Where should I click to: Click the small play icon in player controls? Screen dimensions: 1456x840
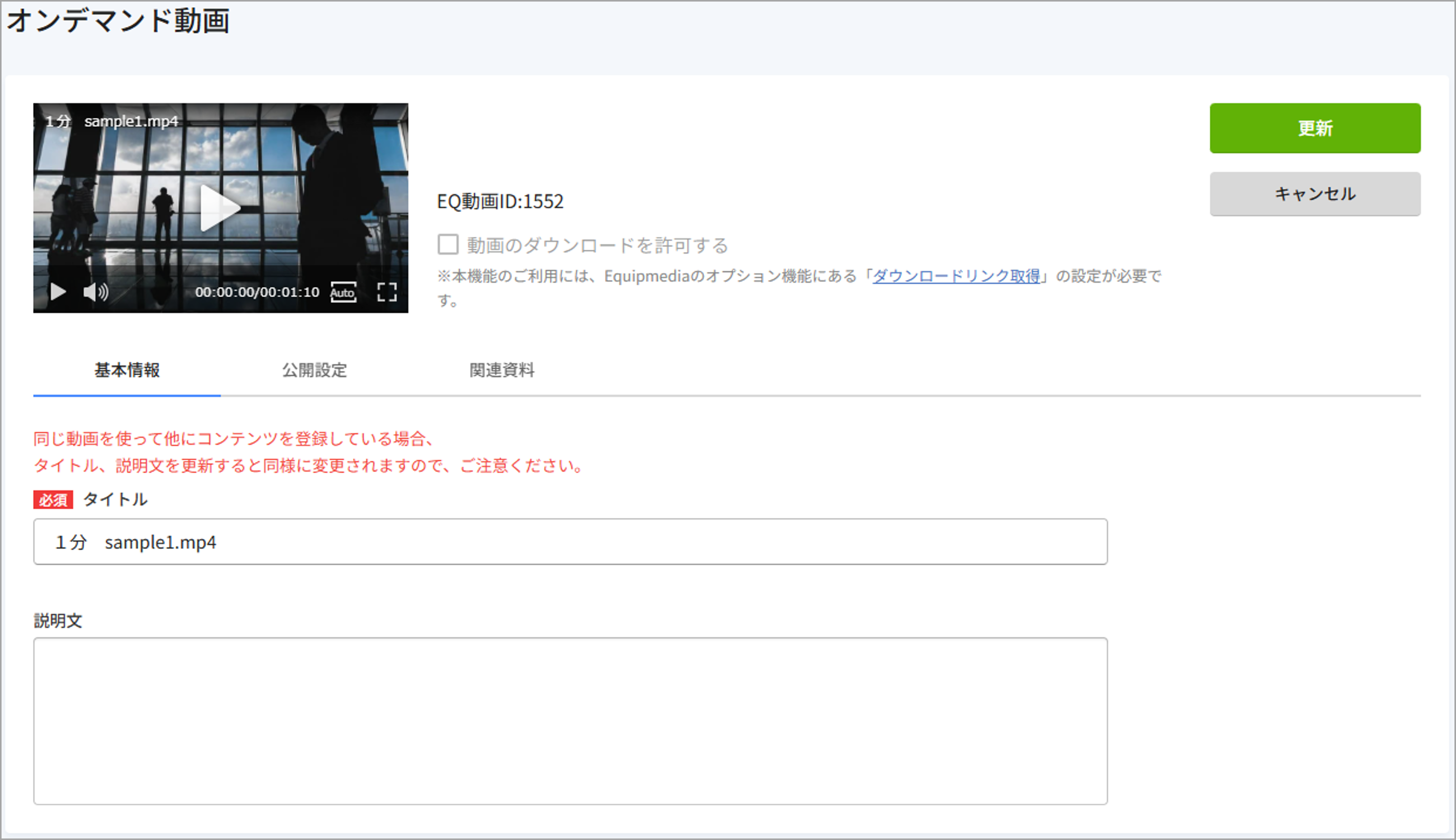point(58,292)
